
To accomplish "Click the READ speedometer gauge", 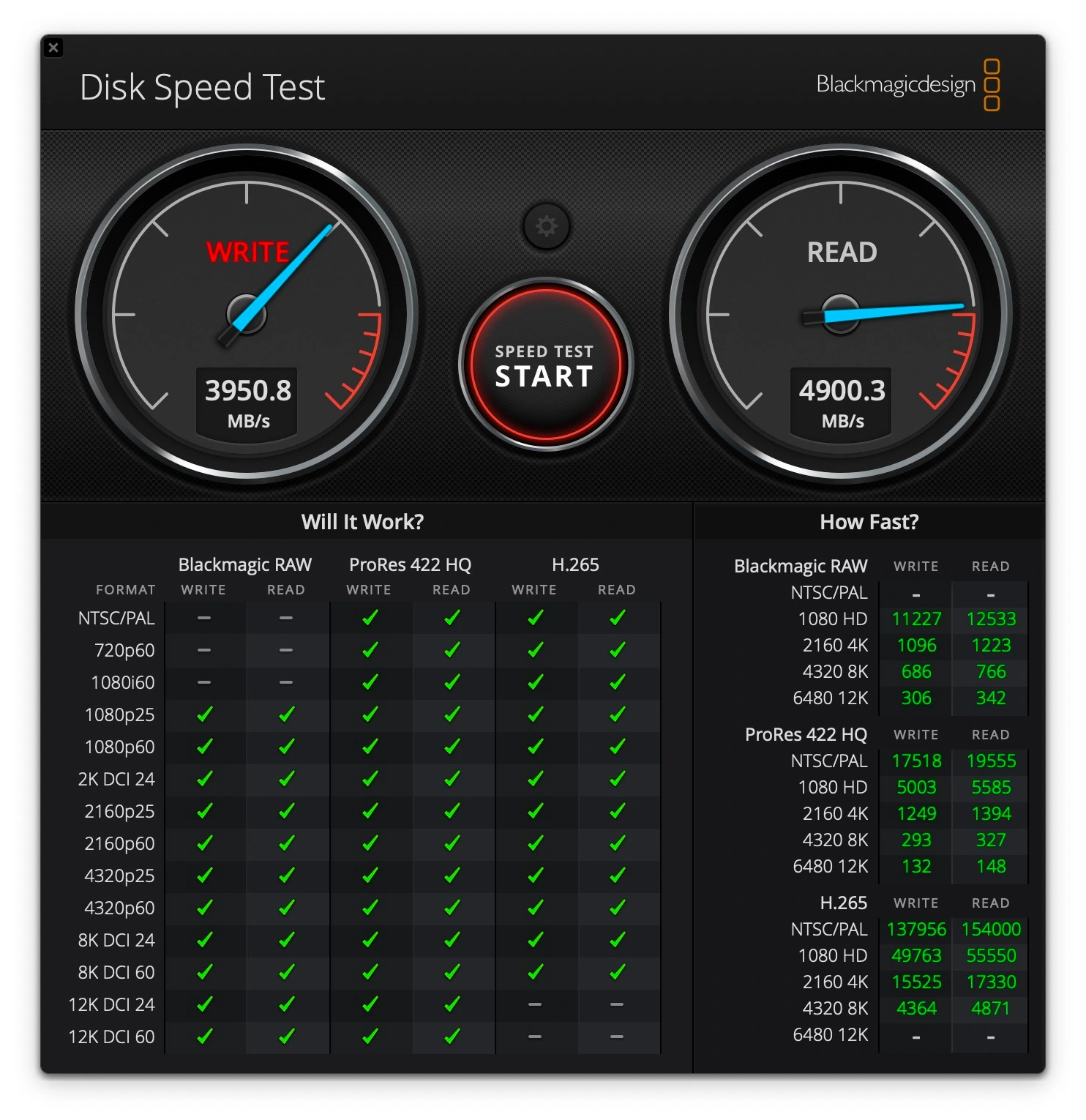I will [x=839, y=315].
